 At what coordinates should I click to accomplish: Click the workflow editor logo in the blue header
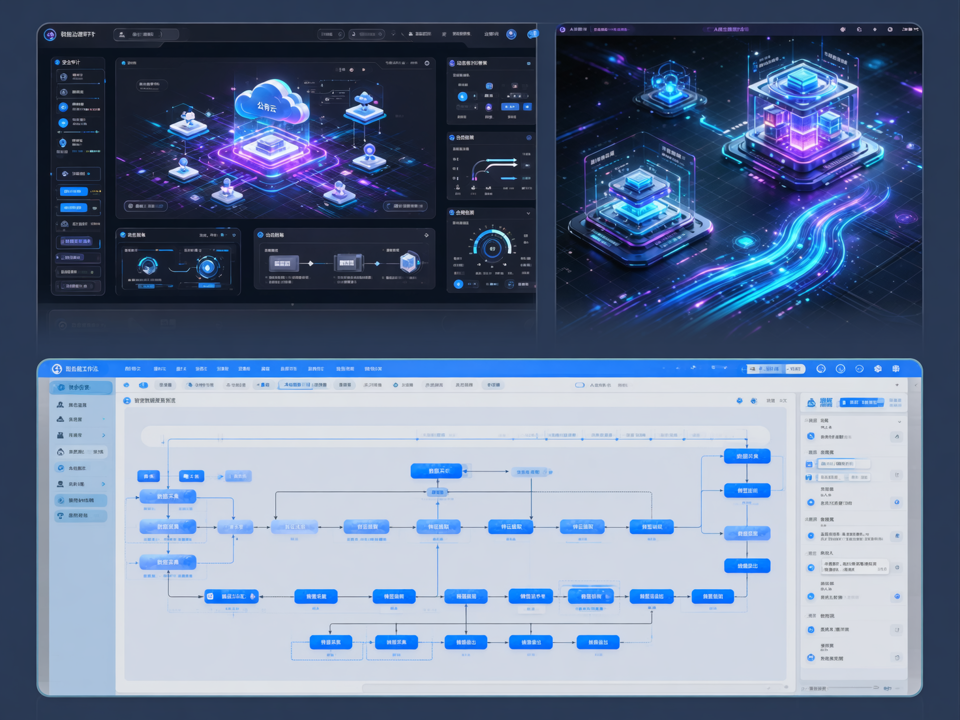coord(57,369)
